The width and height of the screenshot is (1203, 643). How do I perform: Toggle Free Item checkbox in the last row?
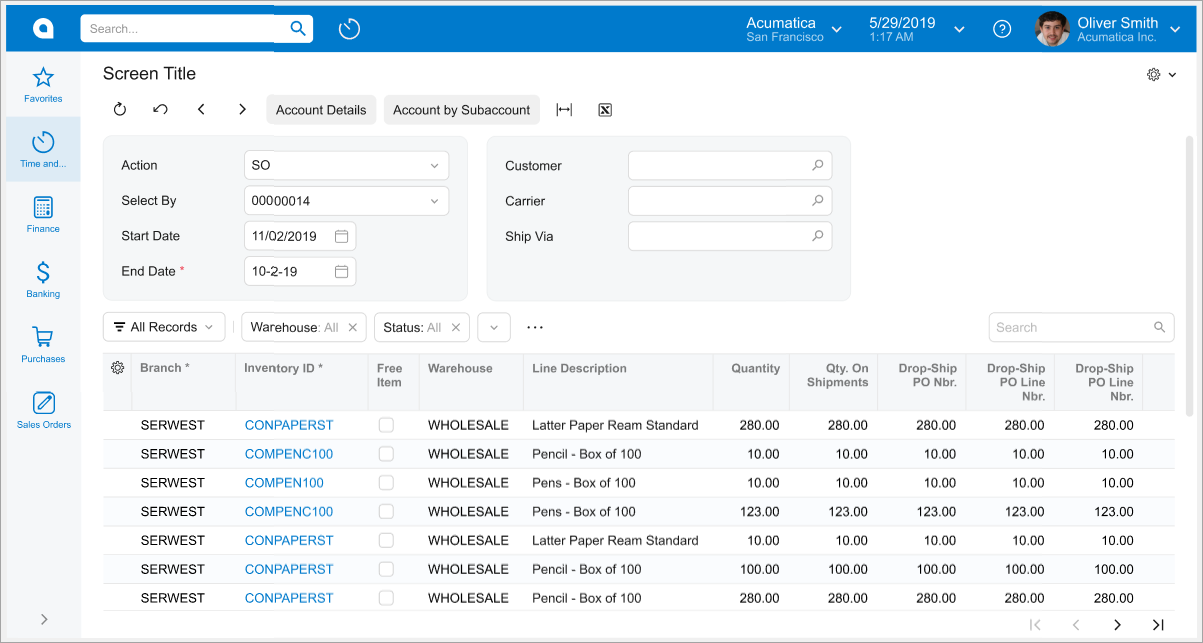click(386, 598)
